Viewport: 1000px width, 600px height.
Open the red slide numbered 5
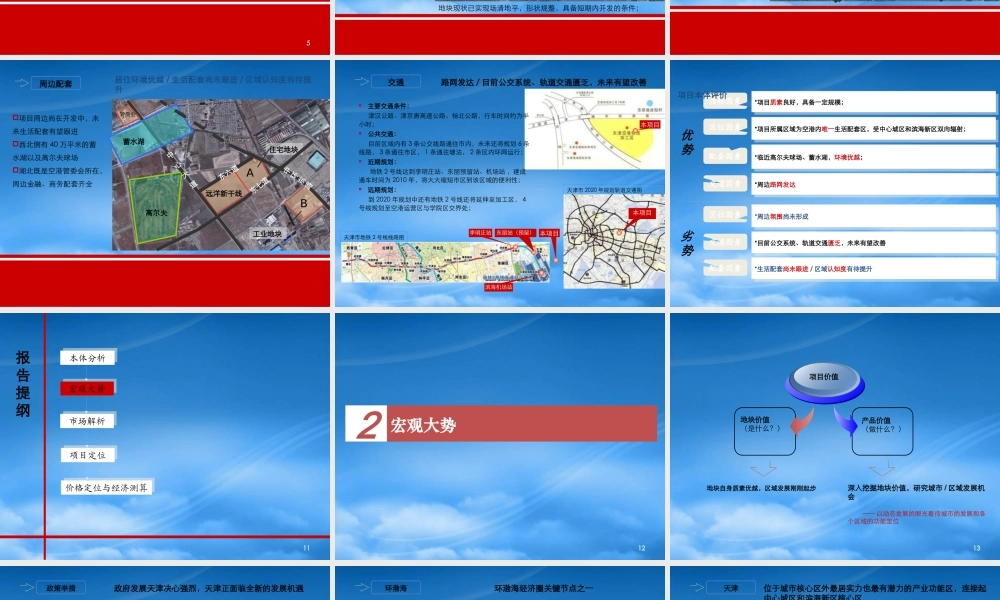pyautogui.click(x=165, y=27)
